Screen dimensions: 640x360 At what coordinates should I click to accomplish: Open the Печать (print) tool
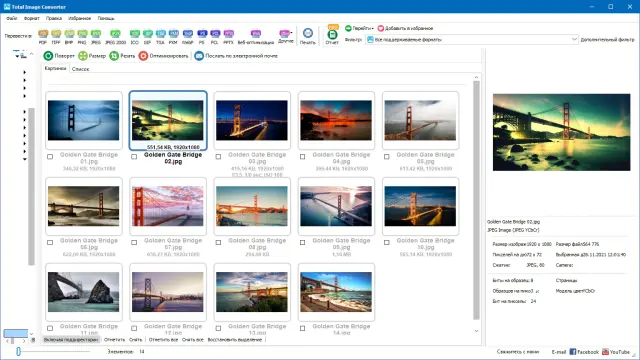[x=308, y=36]
